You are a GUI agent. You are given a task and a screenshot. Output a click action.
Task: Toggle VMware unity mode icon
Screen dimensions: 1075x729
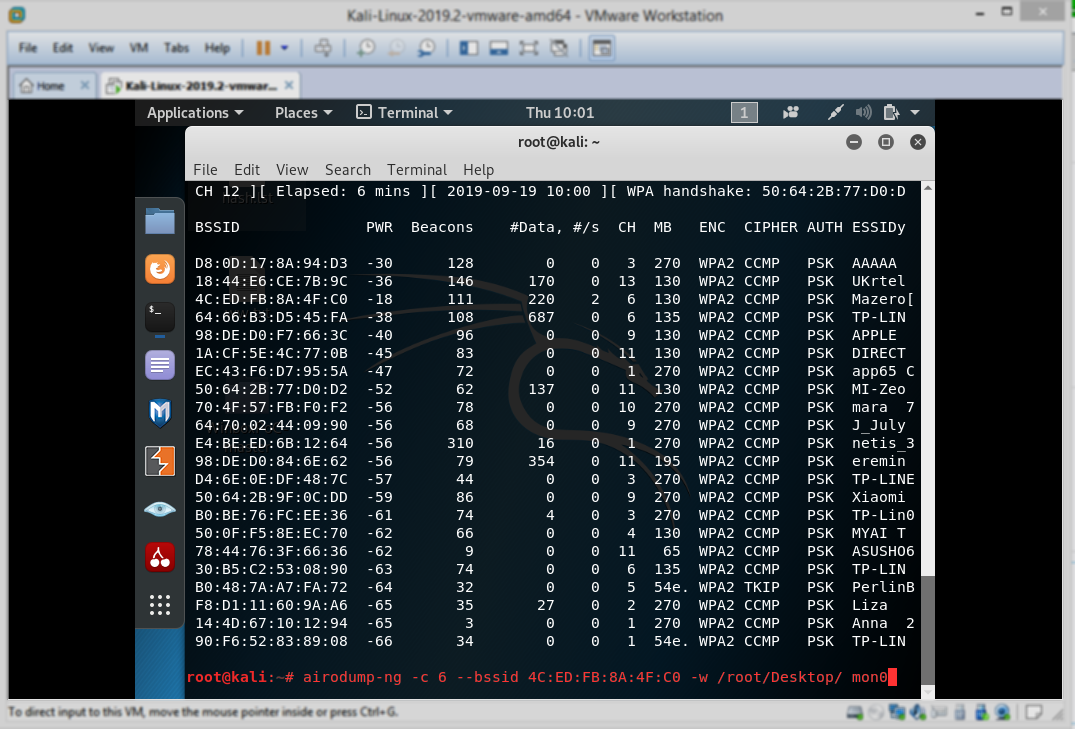(559, 48)
